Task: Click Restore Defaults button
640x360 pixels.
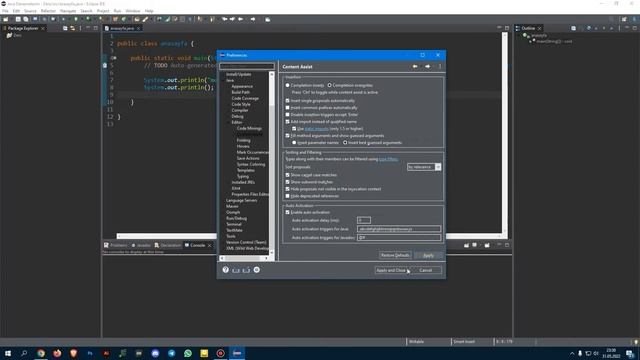Action: point(395,255)
